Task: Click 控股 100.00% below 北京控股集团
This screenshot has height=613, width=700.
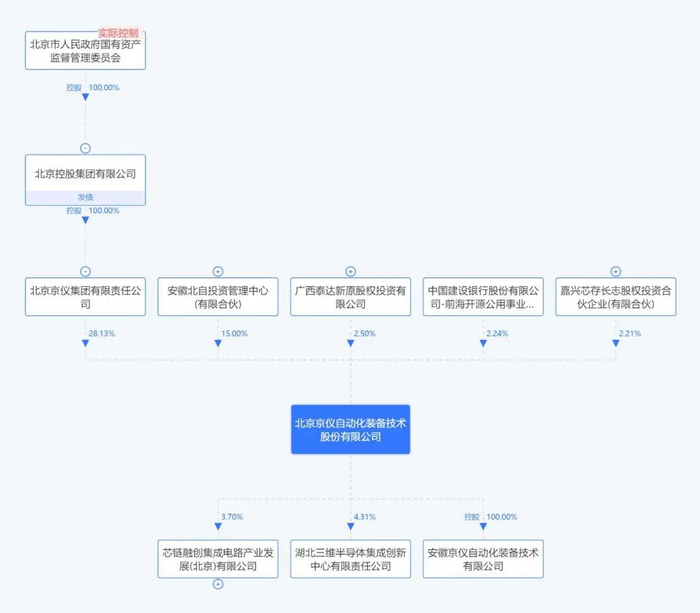Action: click(93, 211)
